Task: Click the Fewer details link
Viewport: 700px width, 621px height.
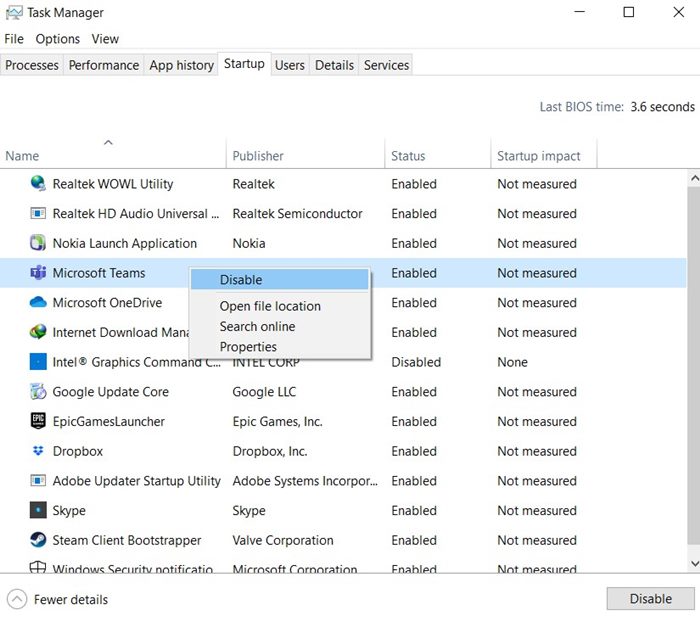Action: (x=71, y=600)
